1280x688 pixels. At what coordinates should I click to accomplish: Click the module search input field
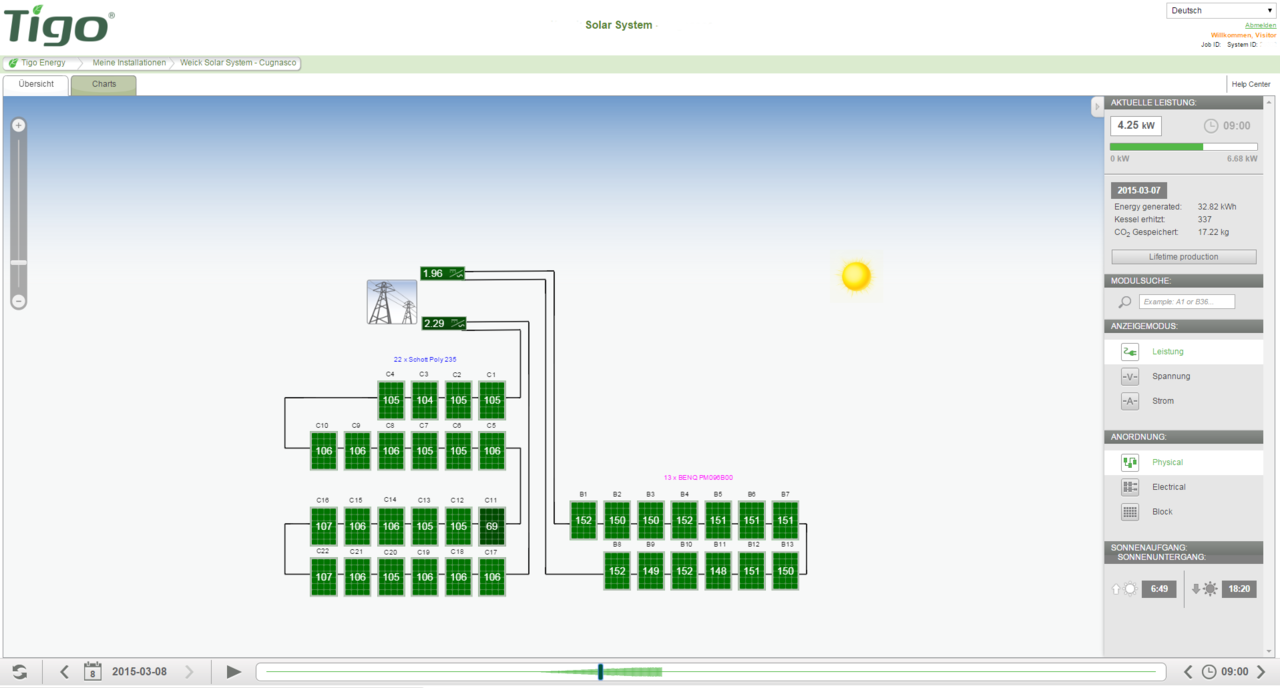point(1186,302)
